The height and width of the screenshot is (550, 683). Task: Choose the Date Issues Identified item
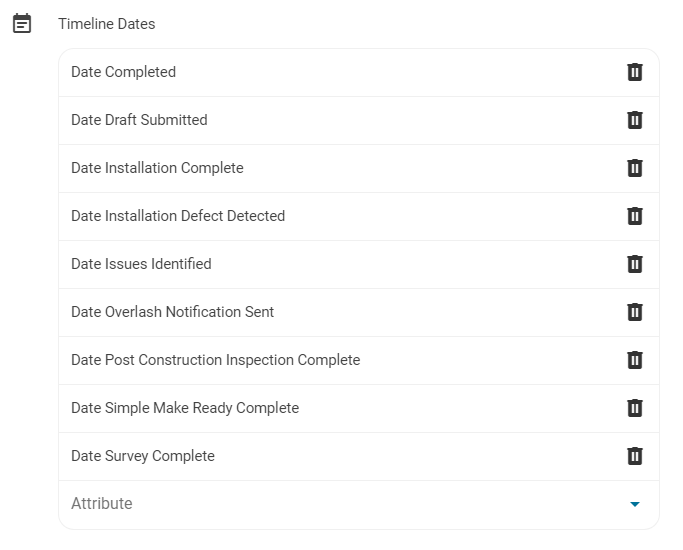tap(141, 264)
